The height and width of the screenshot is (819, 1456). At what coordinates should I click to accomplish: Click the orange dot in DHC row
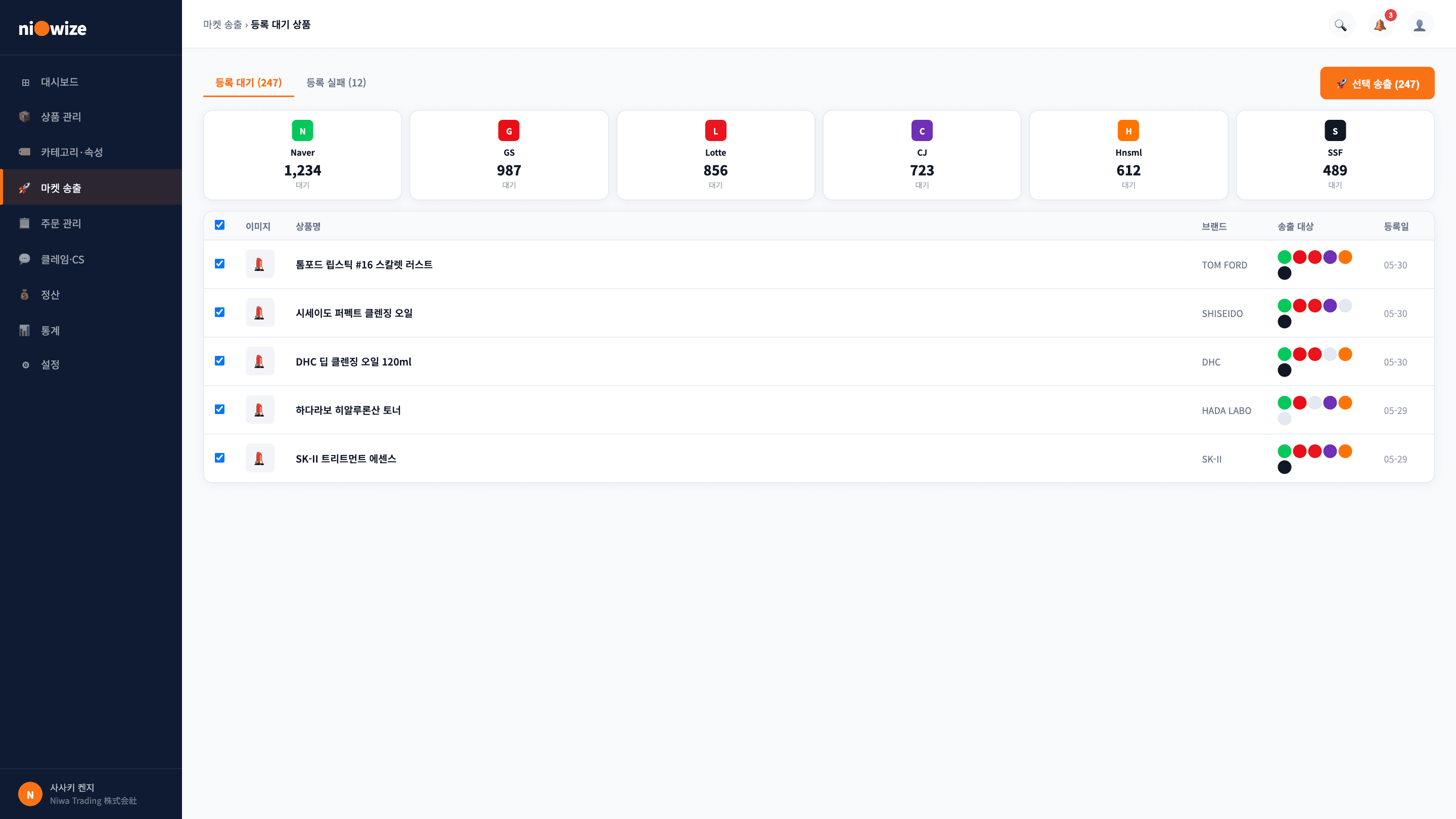(1345, 354)
